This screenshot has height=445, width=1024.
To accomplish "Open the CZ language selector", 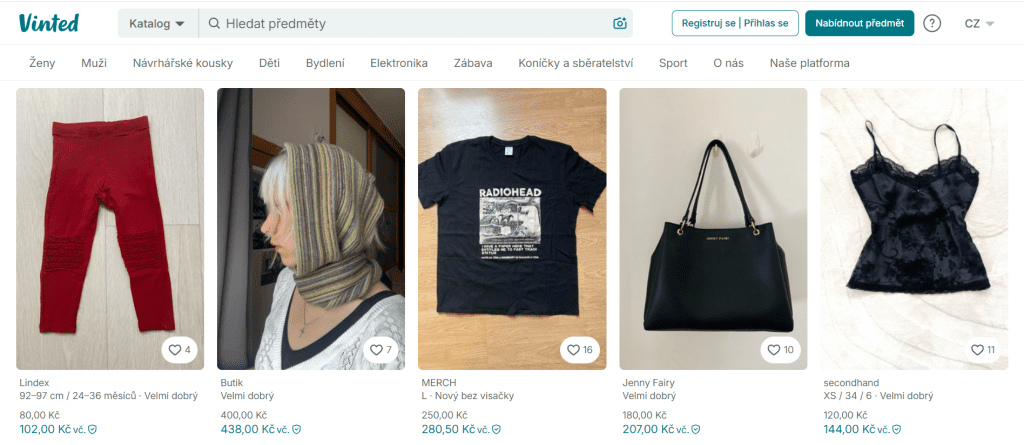I will [978, 23].
